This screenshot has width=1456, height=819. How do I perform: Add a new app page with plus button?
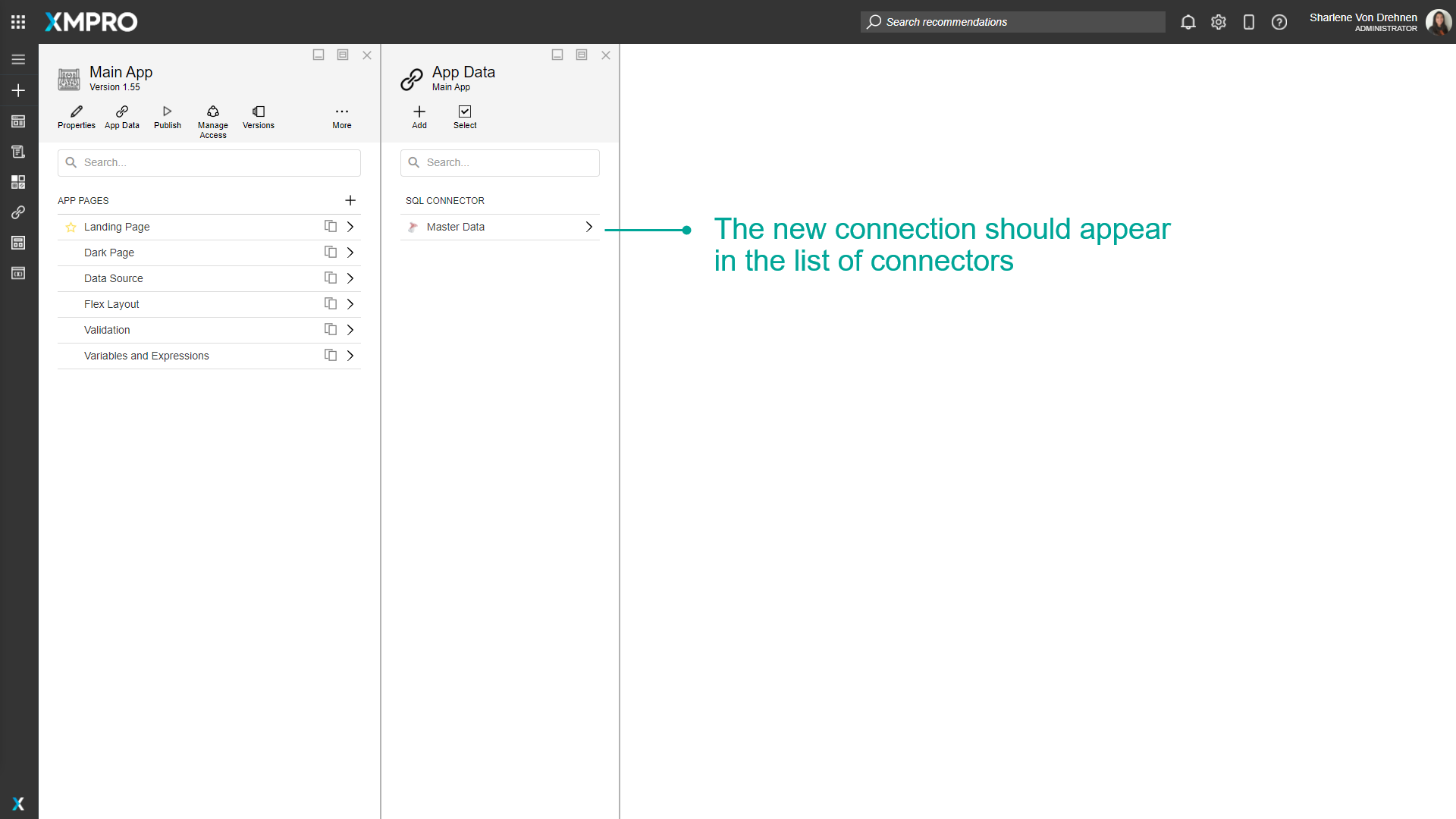pyautogui.click(x=350, y=200)
